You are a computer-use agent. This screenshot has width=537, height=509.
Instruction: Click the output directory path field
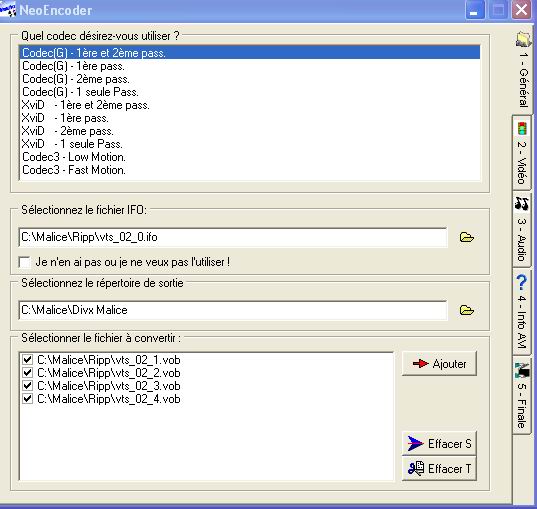coord(233,310)
